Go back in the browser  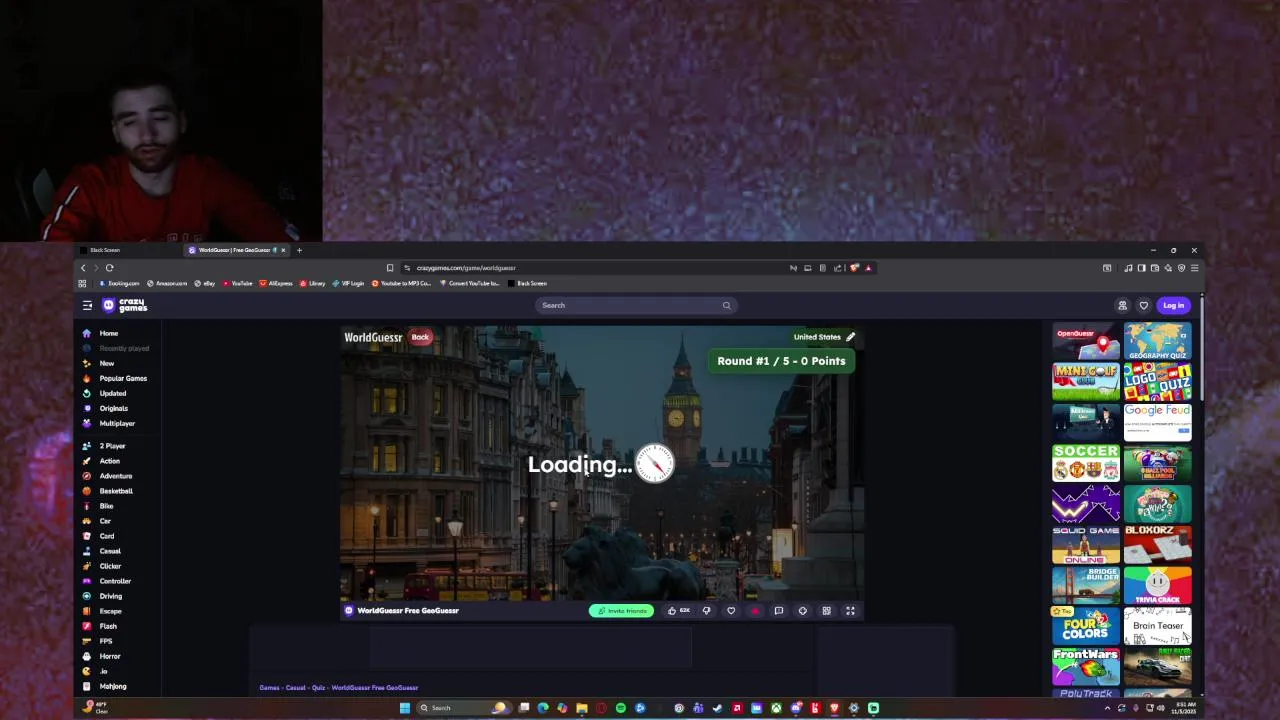pyautogui.click(x=83, y=268)
